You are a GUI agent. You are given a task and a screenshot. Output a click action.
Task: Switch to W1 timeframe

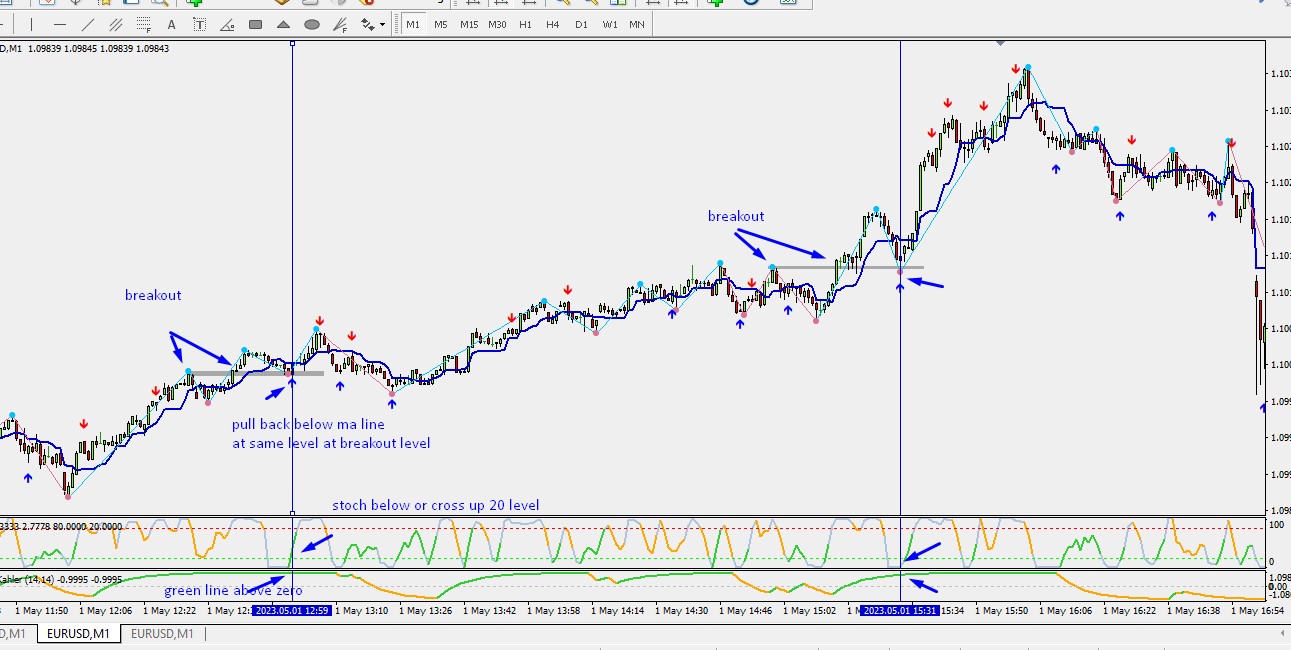point(609,24)
